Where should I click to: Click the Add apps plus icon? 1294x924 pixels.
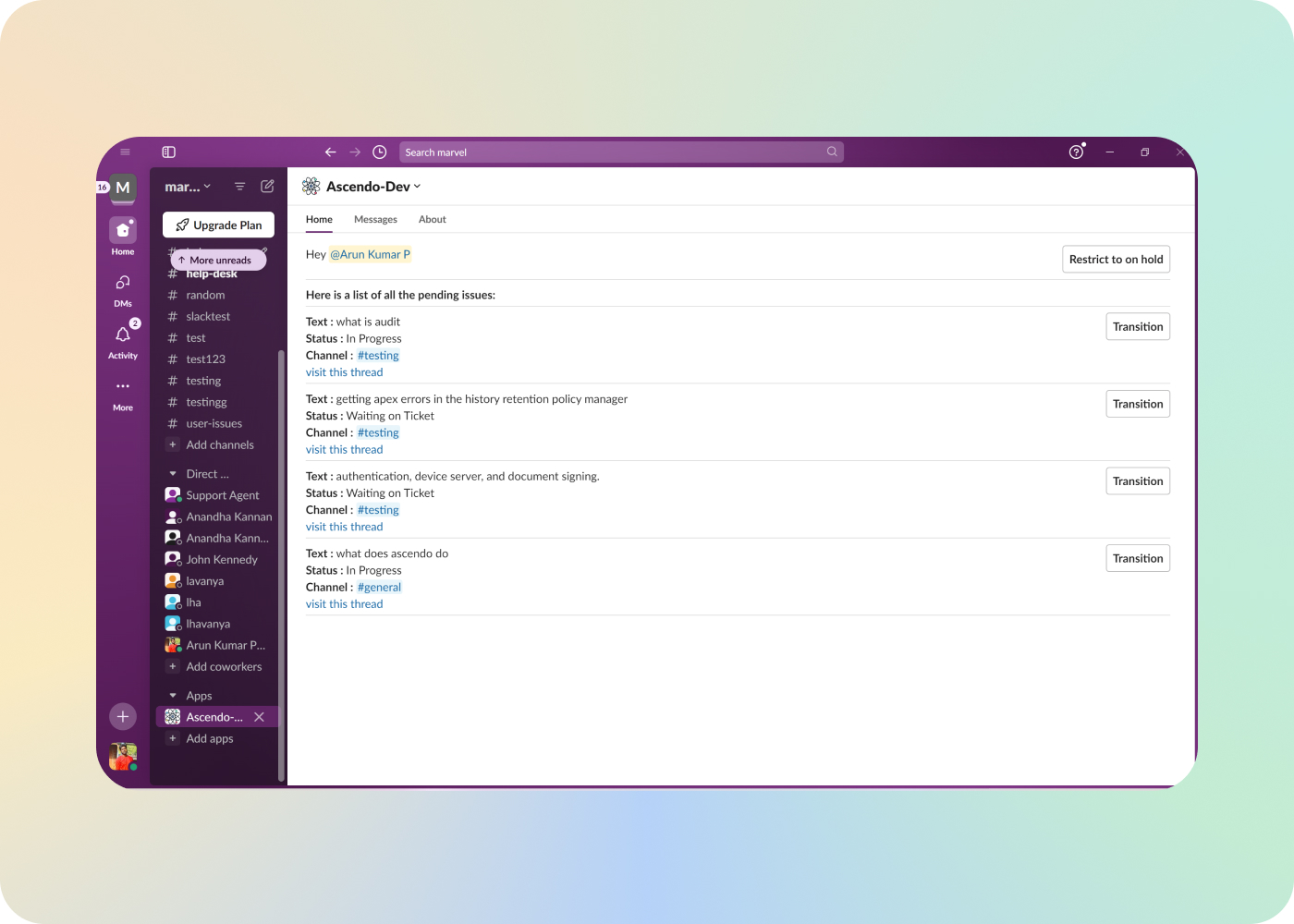[x=172, y=738]
